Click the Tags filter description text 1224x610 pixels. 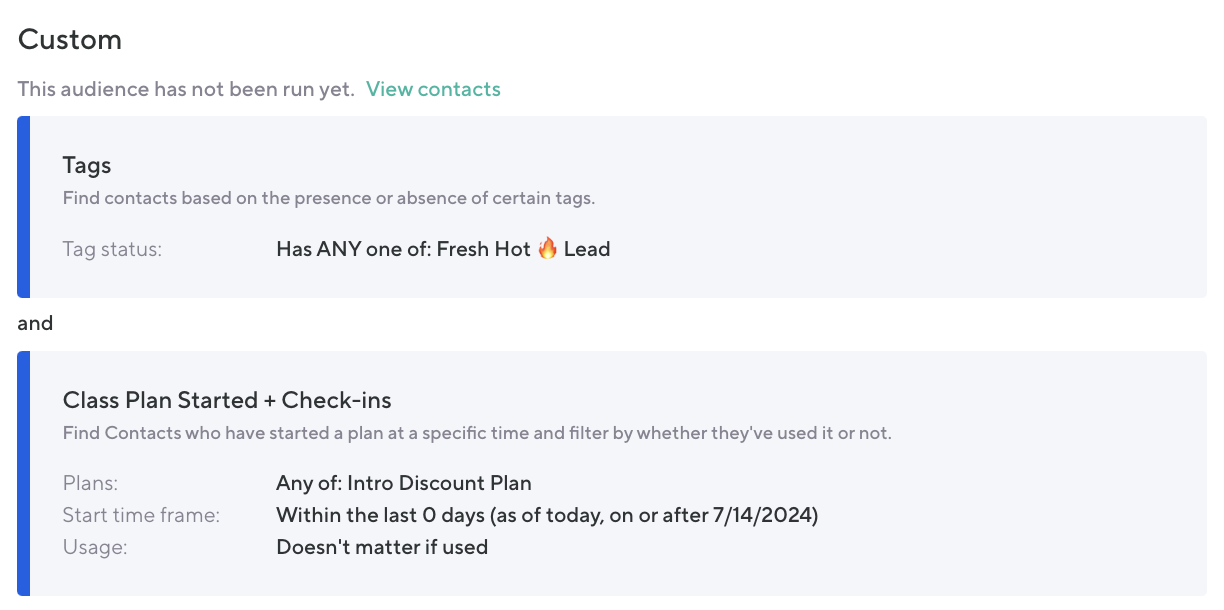tap(328, 198)
